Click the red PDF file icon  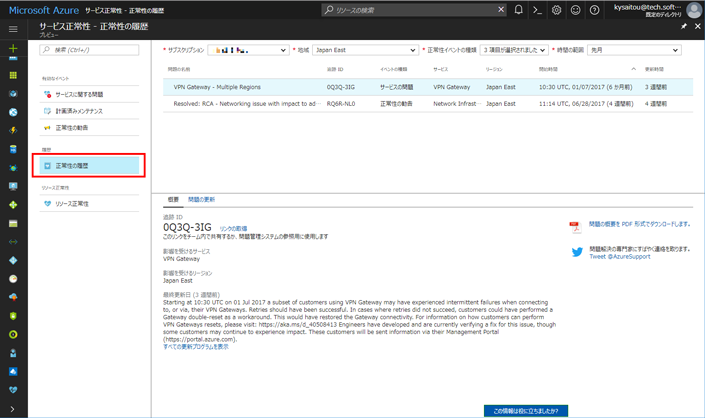pos(575,227)
